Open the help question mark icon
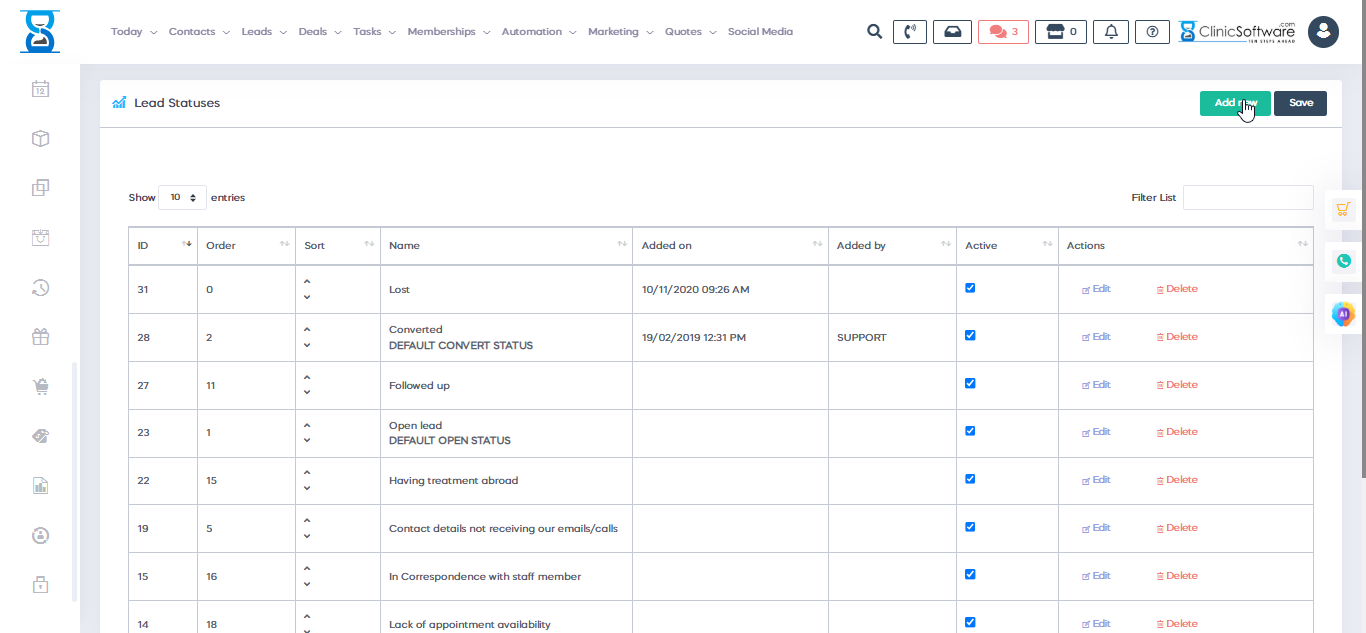1366x633 pixels. click(x=1152, y=32)
